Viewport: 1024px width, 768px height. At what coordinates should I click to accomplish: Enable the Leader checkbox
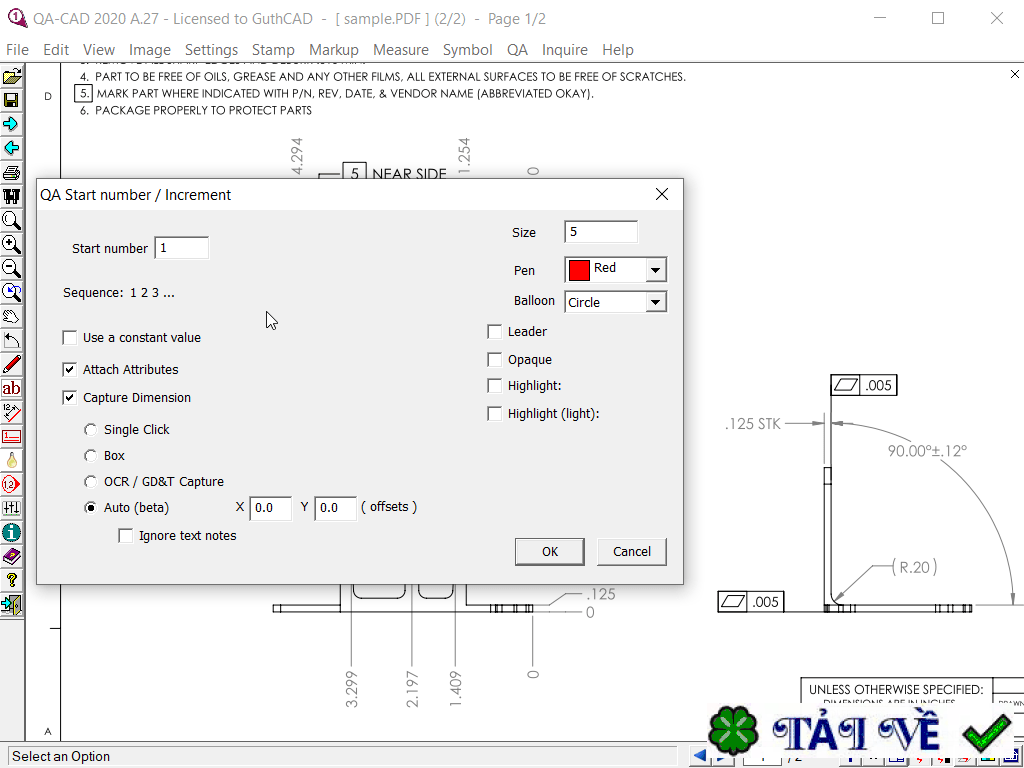point(494,331)
